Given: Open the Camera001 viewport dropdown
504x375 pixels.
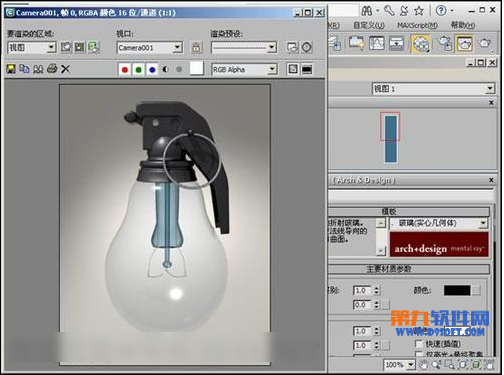Looking at the screenshot, I should 150,48.
